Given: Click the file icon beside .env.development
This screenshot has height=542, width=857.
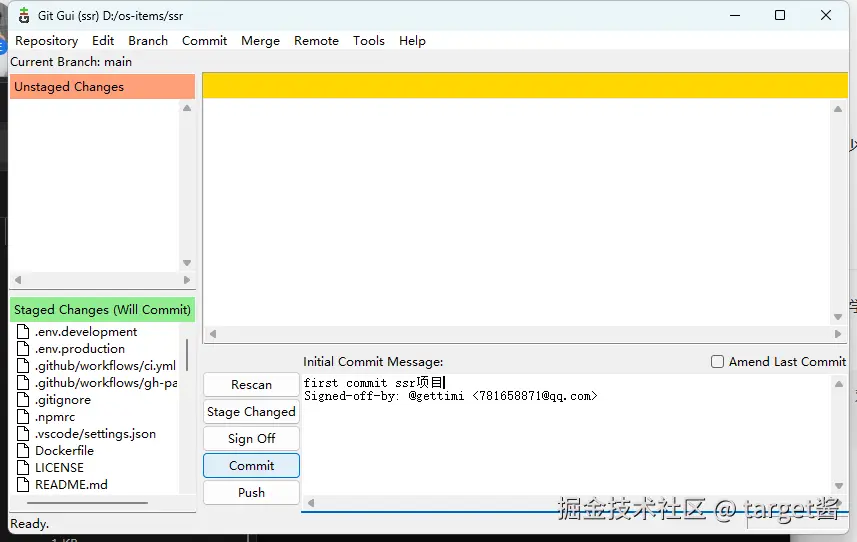Looking at the screenshot, I should pyautogui.click(x=23, y=332).
